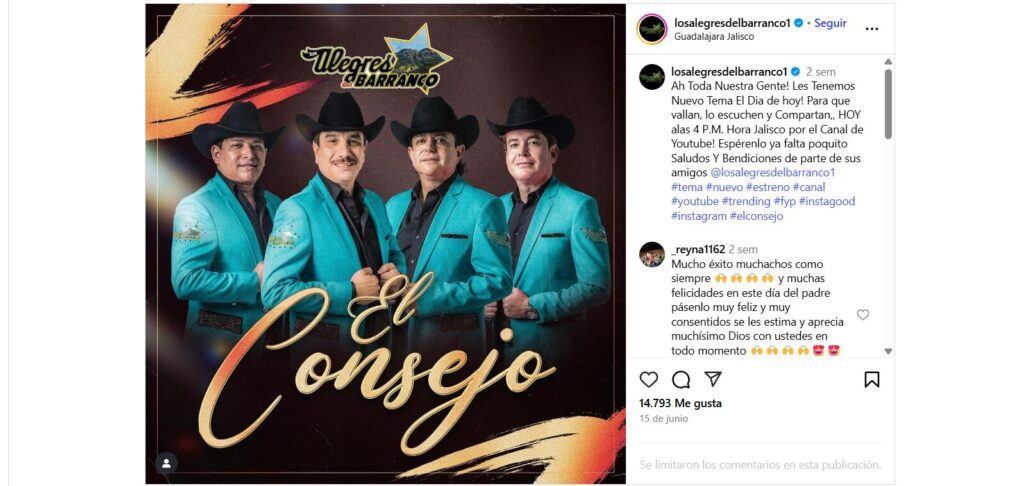Like _reyna1162's comment with the small heart
1024x486 pixels.
tap(863, 315)
